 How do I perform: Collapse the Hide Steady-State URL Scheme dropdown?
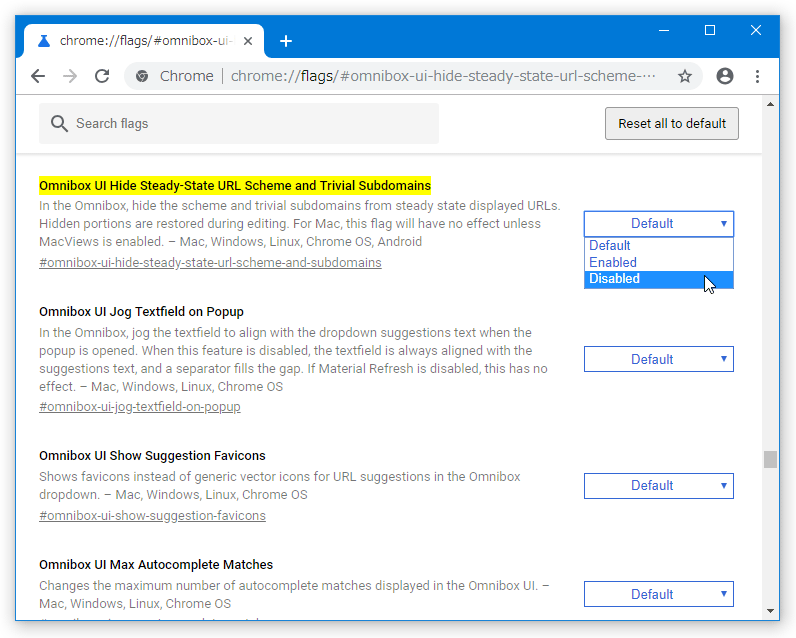658,224
